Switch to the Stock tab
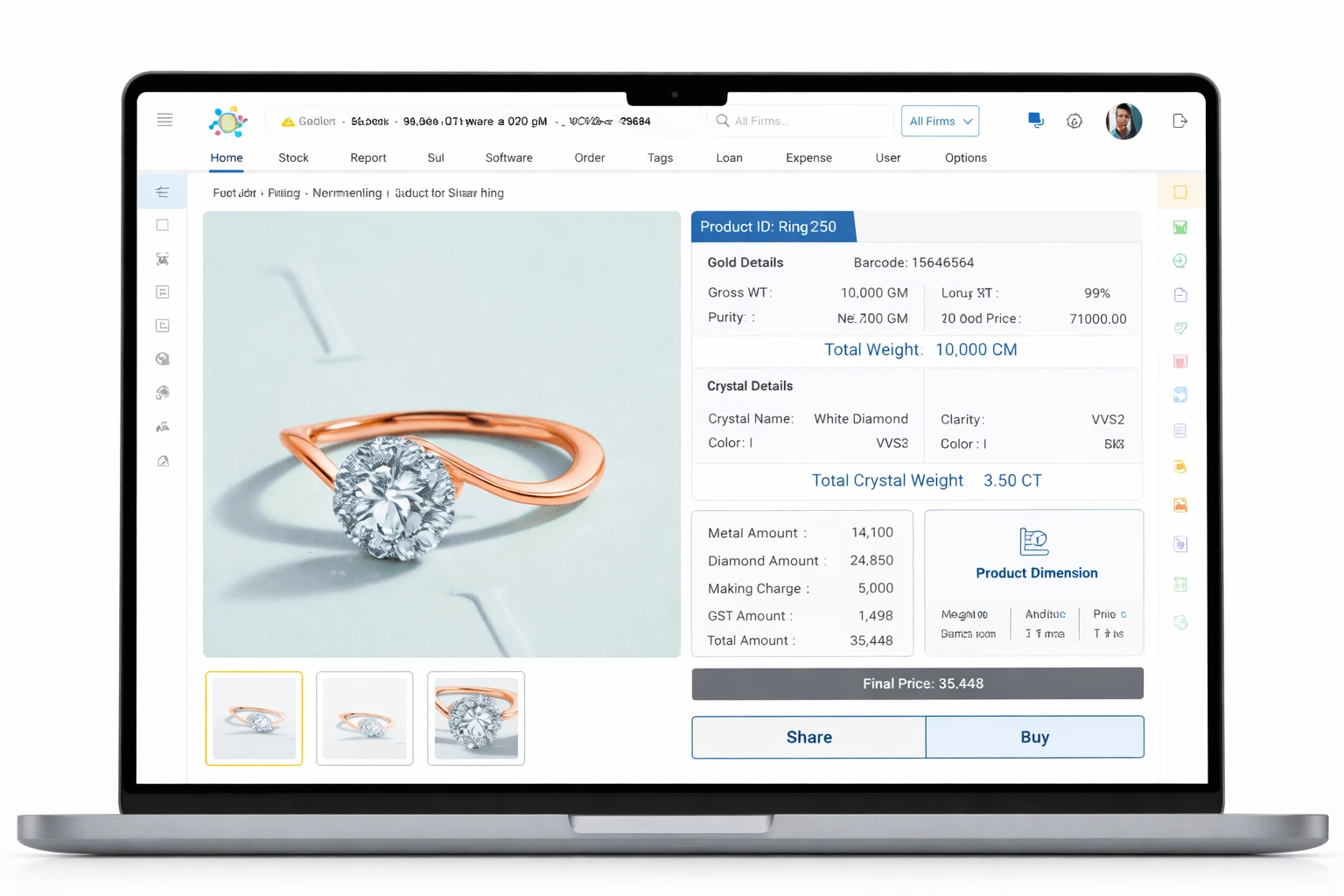 click(293, 157)
